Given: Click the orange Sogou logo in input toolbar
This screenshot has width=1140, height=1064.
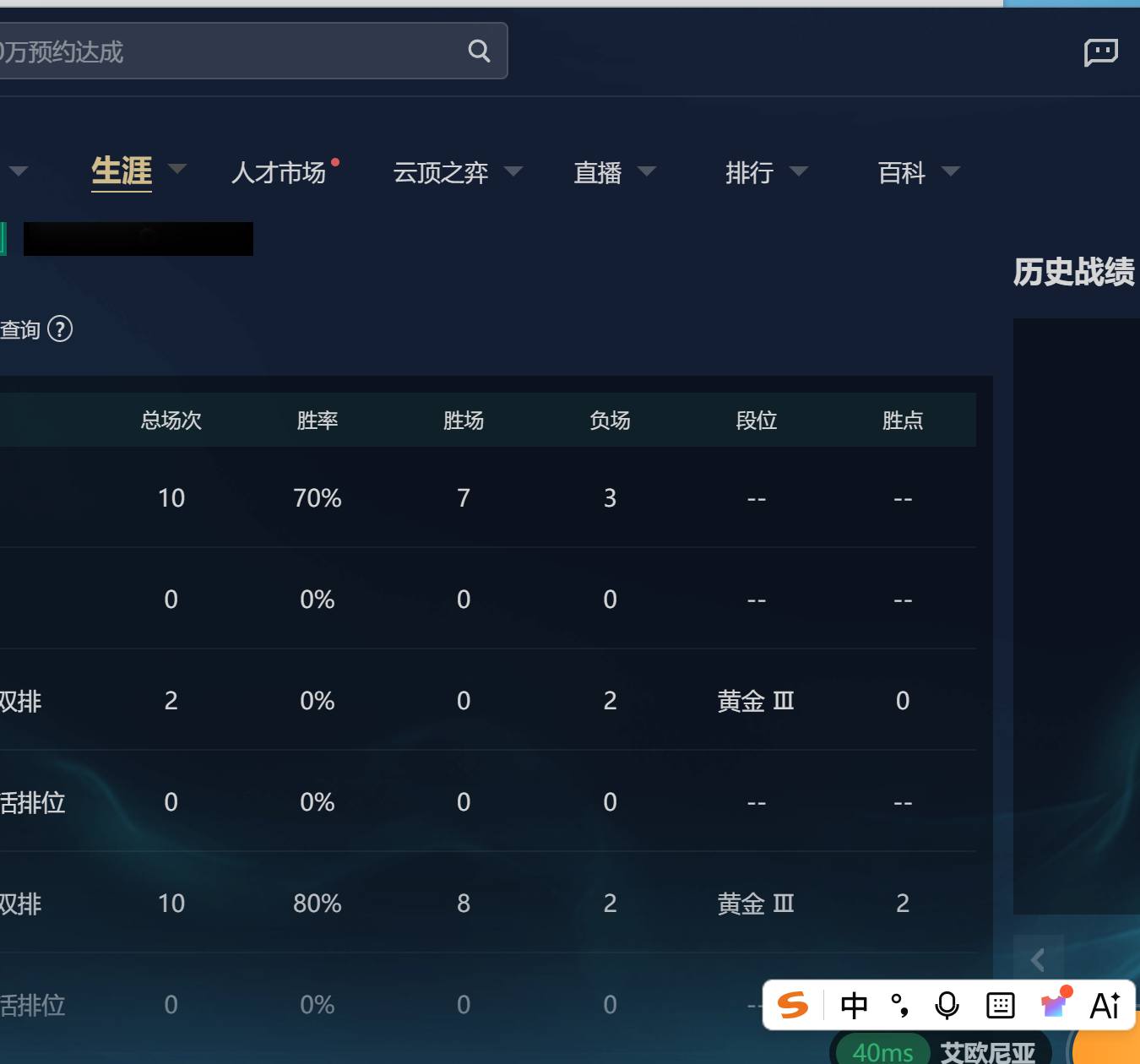Looking at the screenshot, I should click(792, 1005).
